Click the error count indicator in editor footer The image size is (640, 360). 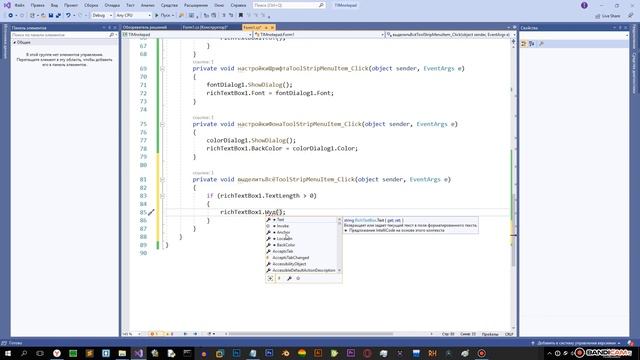155,334
